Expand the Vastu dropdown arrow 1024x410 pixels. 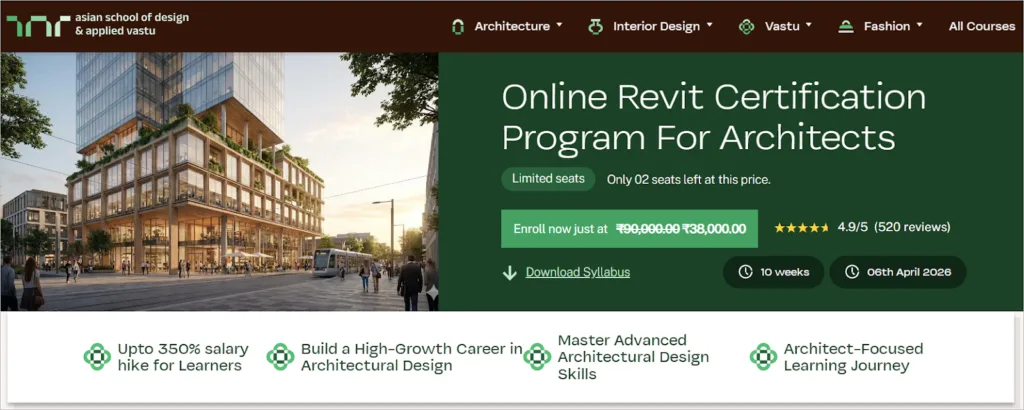coord(808,25)
